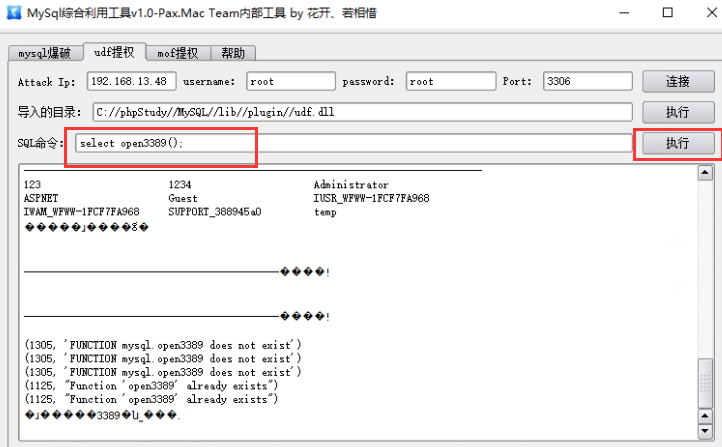Click the application icon in title bar
Image resolution: width=722 pixels, height=447 pixels.
pyautogui.click(x=12, y=12)
